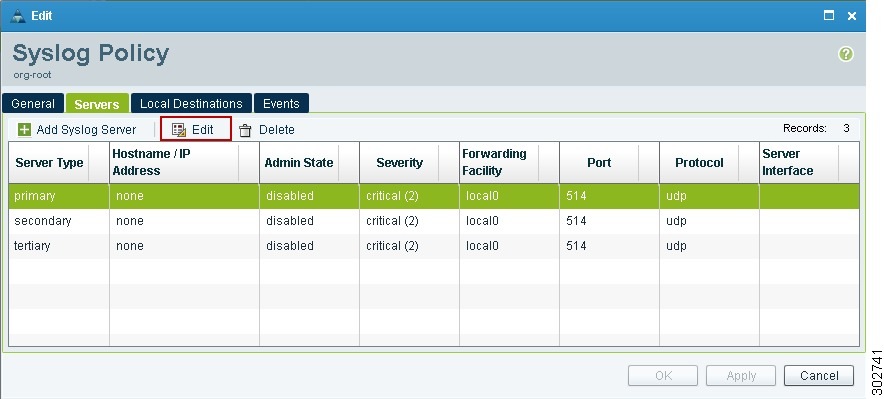Click the empty Server Interface cell of primary row
The image size is (884, 399).
click(810, 196)
